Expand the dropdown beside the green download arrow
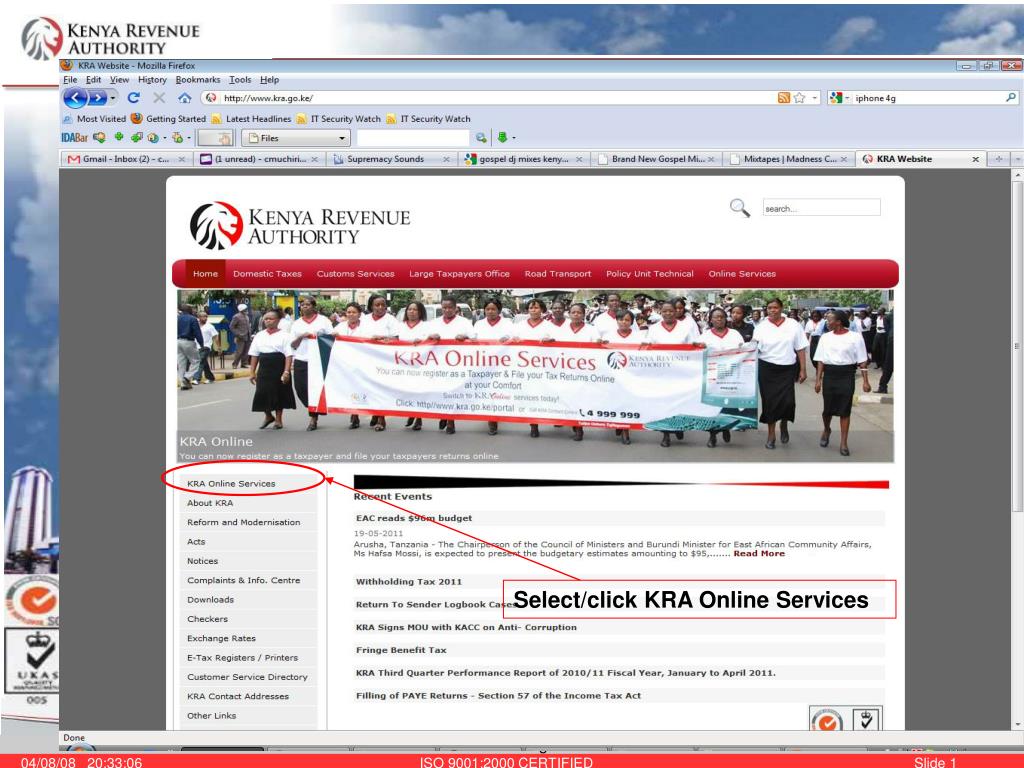This screenshot has height=768, width=1024. point(514,138)
